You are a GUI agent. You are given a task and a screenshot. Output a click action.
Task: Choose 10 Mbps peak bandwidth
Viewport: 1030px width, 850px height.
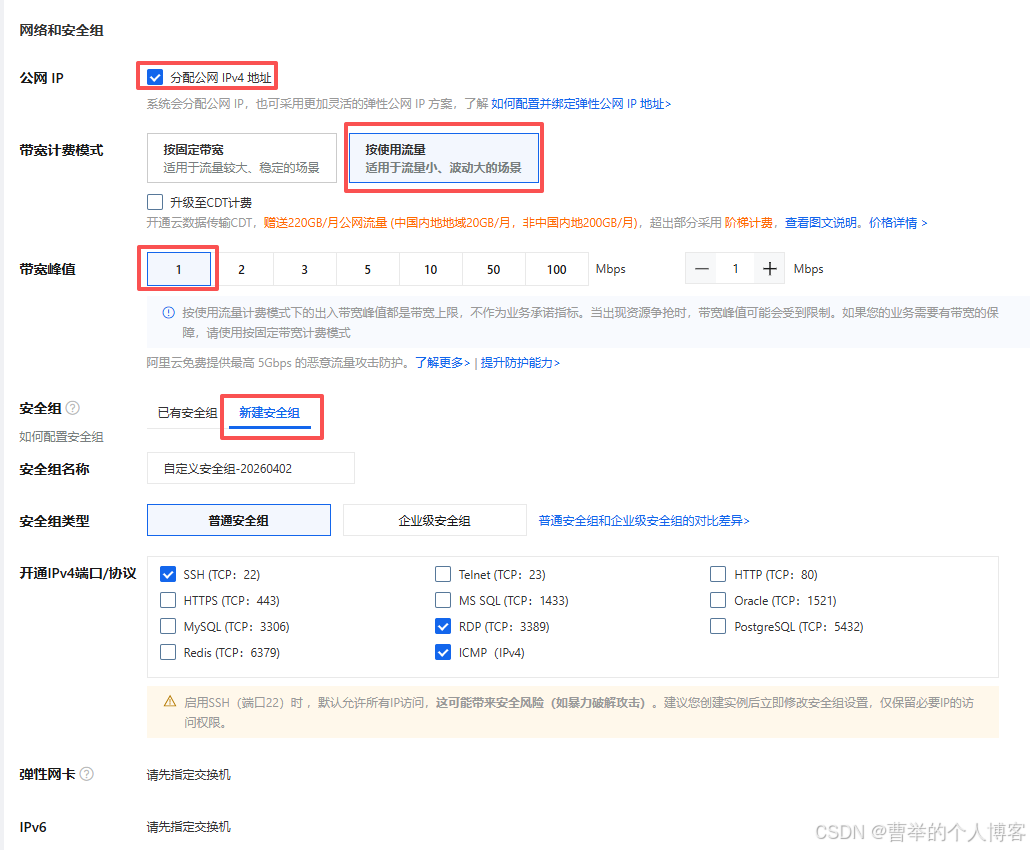point(431,269)
